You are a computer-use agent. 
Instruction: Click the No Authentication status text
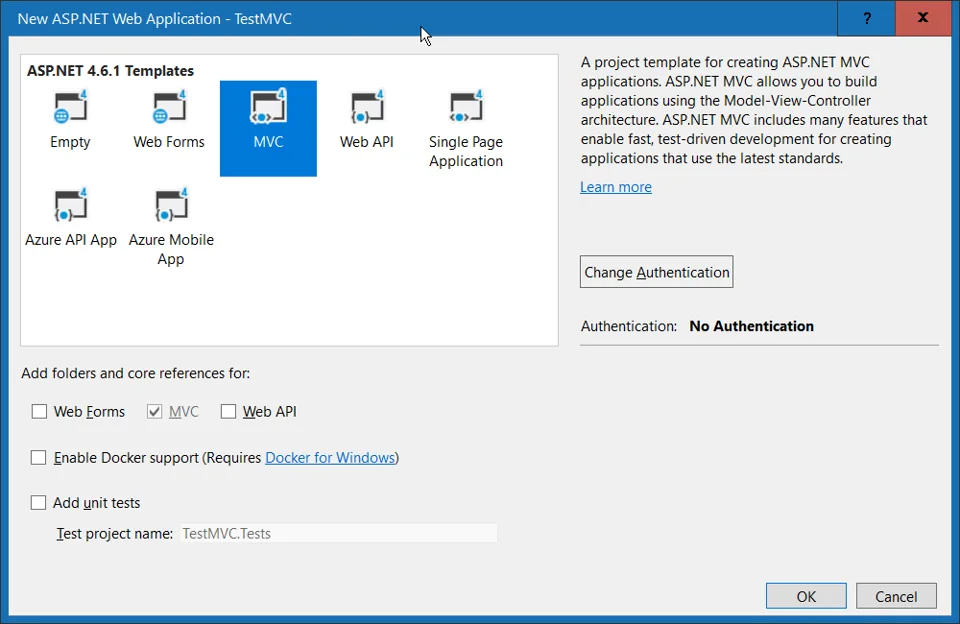click(x=751, y=326)
